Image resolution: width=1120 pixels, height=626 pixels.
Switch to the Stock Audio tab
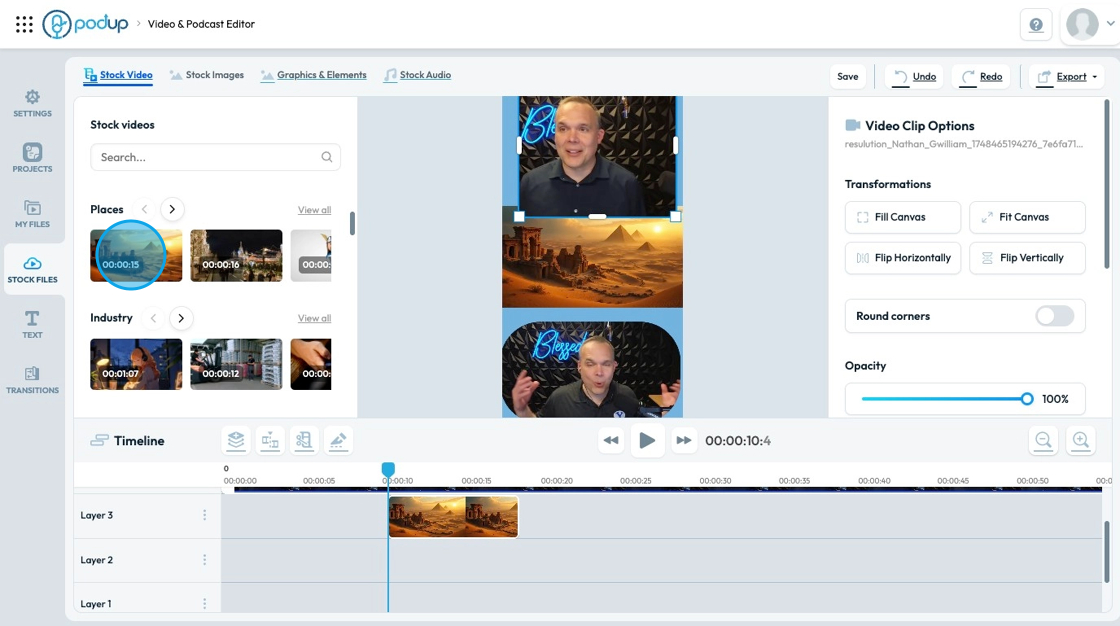click(417, 75)
